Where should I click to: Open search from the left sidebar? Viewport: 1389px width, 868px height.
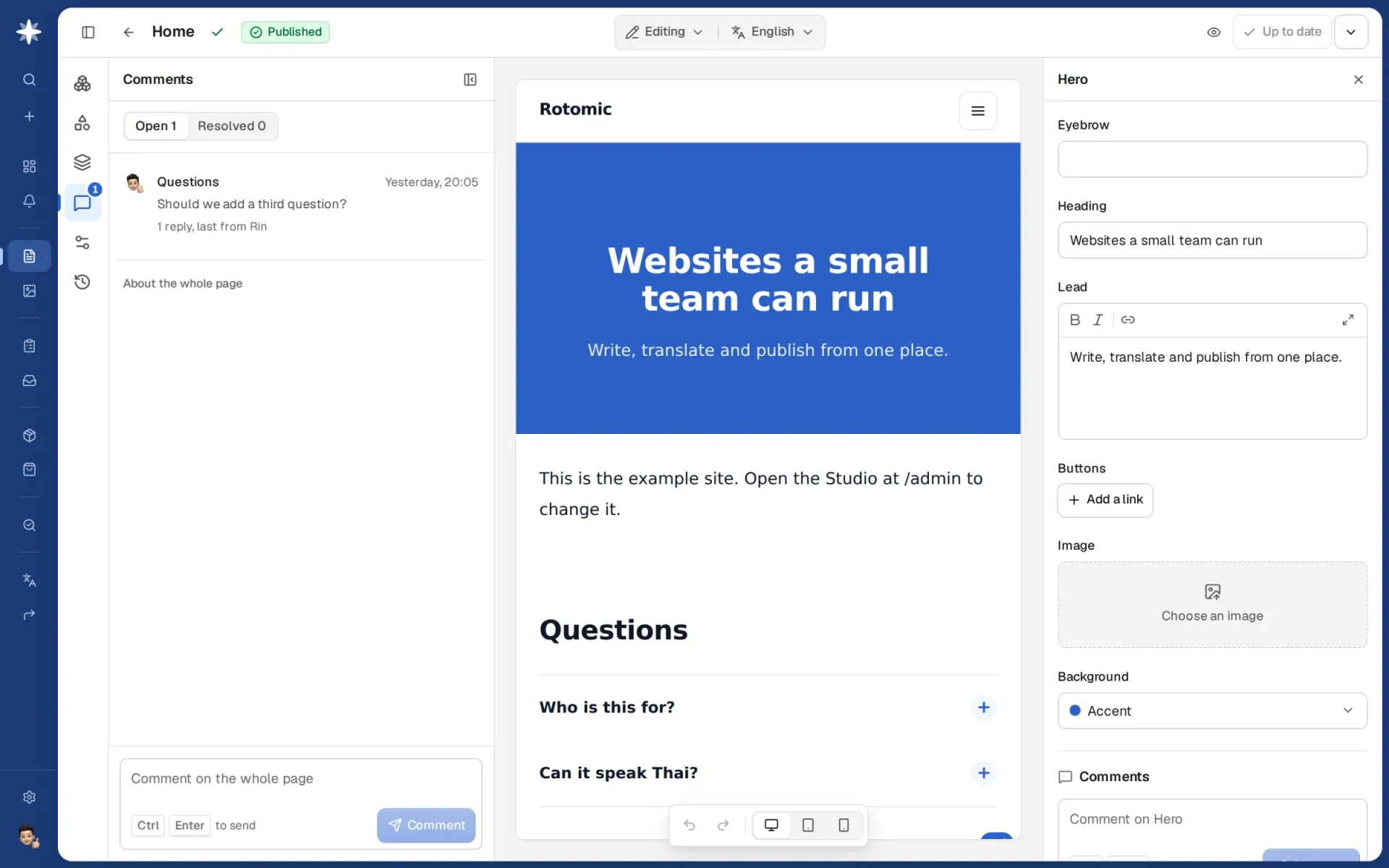pyautogui.click(x=29, y=80)
